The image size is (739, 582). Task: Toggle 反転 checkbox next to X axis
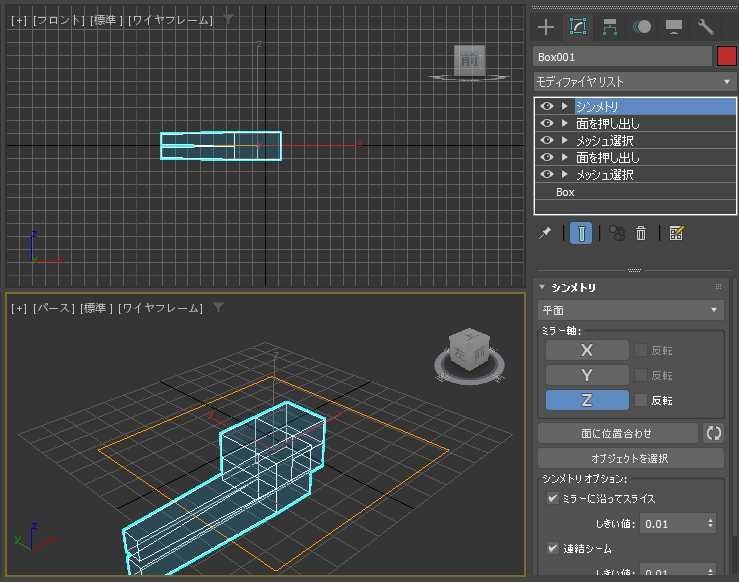(640, 350)
